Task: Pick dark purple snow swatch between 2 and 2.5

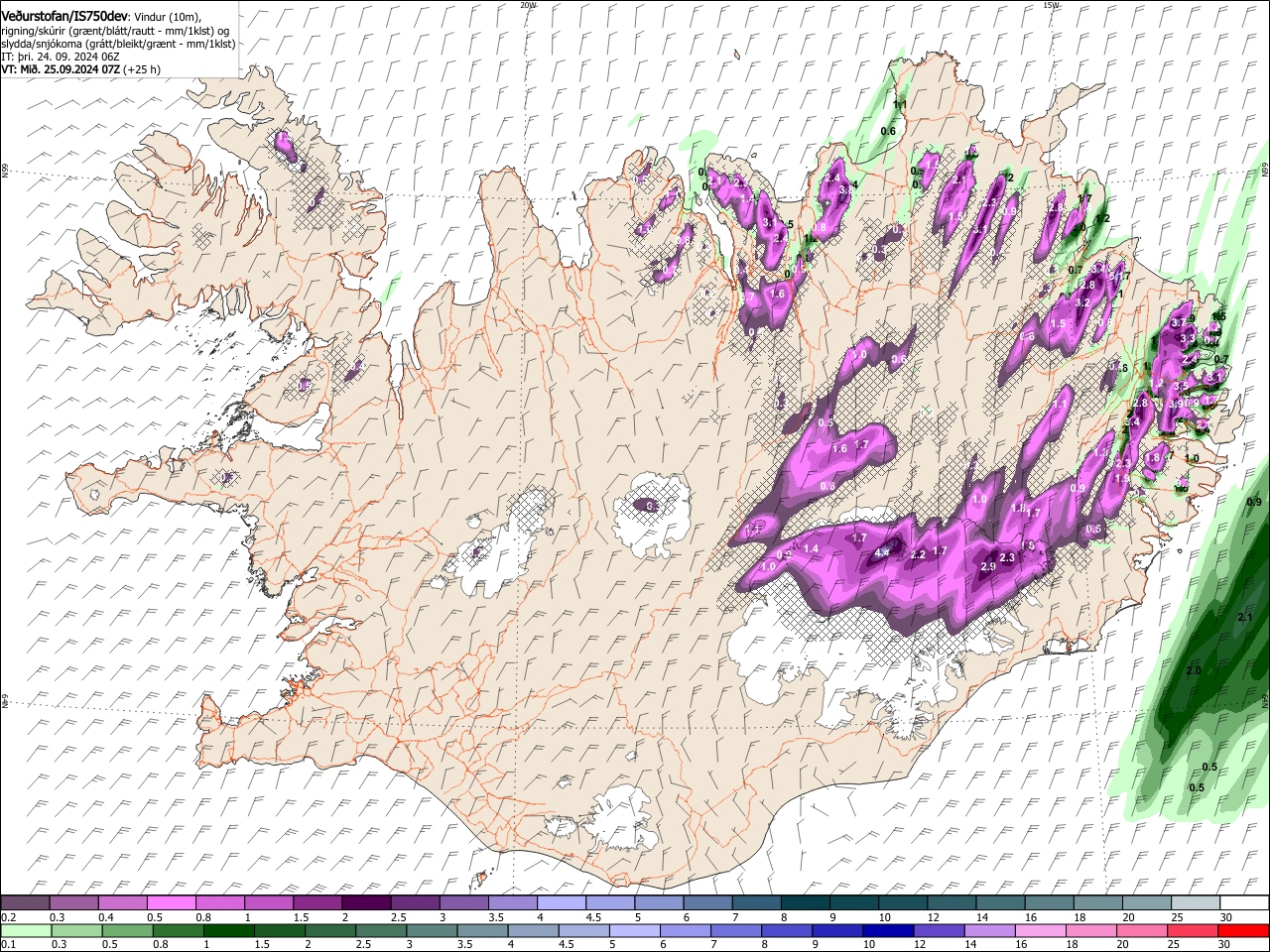Action: click(367, 903)
